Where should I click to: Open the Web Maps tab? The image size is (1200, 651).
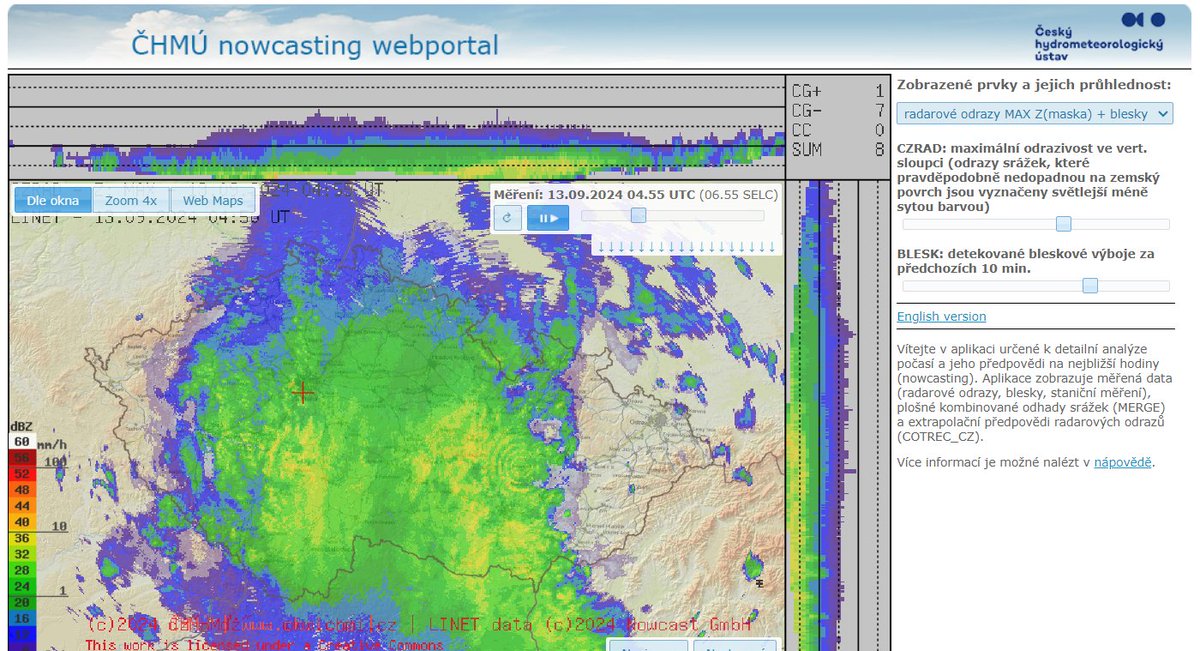click(x=213, y=200)
